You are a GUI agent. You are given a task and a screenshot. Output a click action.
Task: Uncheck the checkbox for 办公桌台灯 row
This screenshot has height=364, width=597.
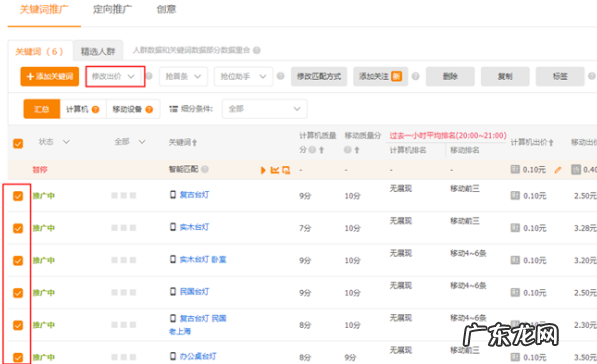pyautogui.click(x=18, y=358)
